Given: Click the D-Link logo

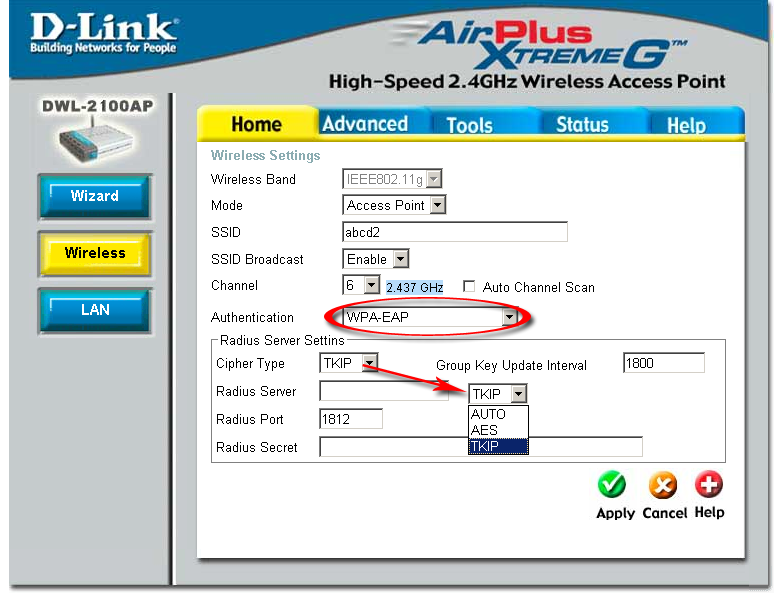Looking at the screenshot, I should [x=103, y=33].
